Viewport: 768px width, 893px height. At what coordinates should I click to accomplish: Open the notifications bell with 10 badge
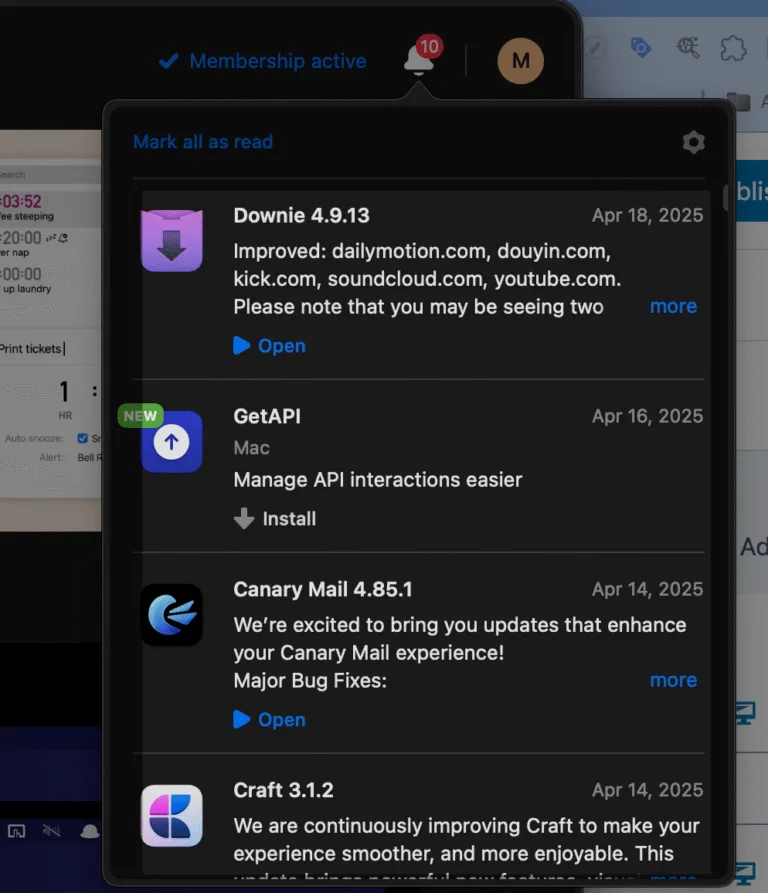(x=421, y=57)
